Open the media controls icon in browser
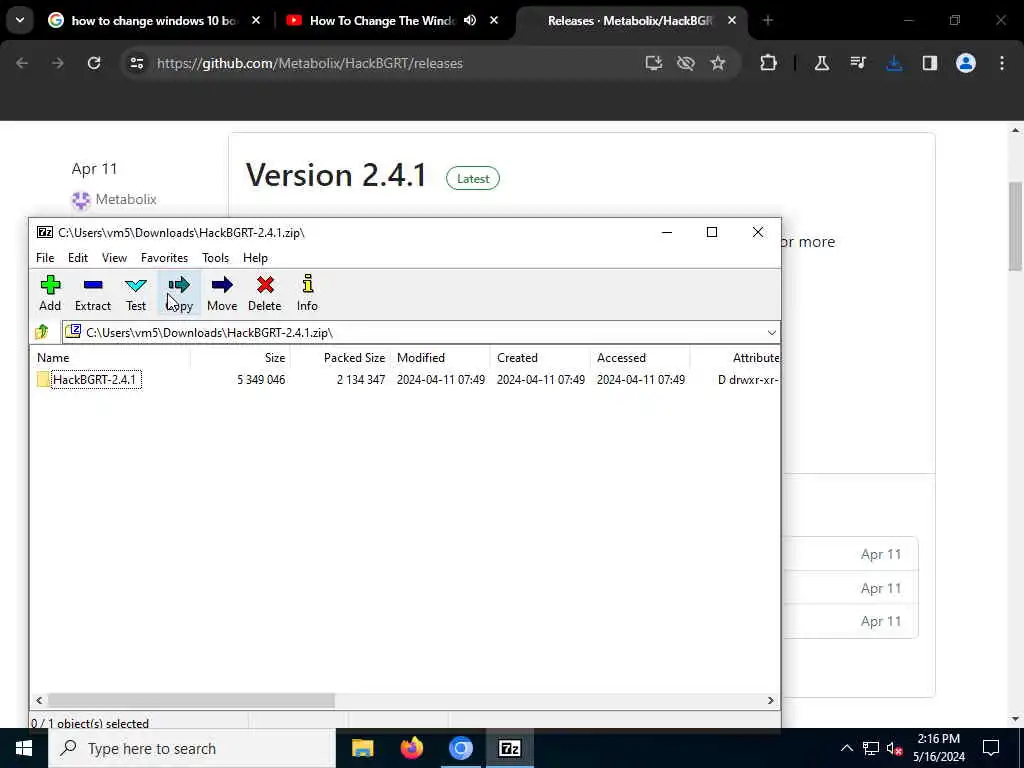Screen dimensions: 1024x768 (x=858, y=63)
